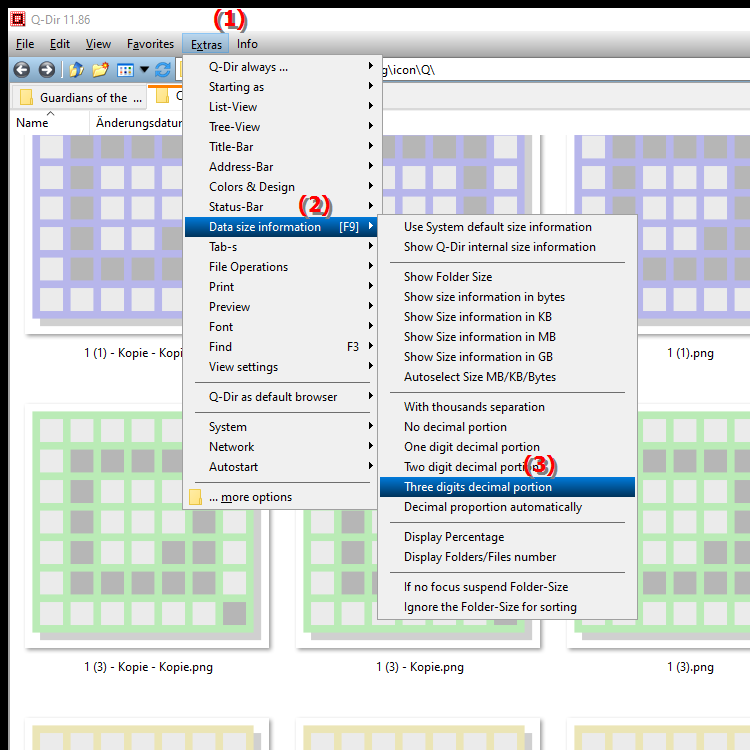Open the View menu

(98, 44)
